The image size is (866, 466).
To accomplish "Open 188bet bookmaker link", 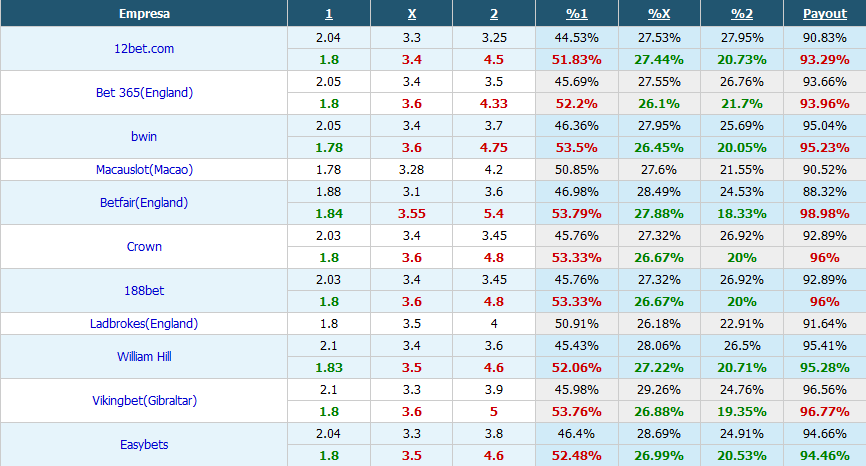I will [144, 290].
